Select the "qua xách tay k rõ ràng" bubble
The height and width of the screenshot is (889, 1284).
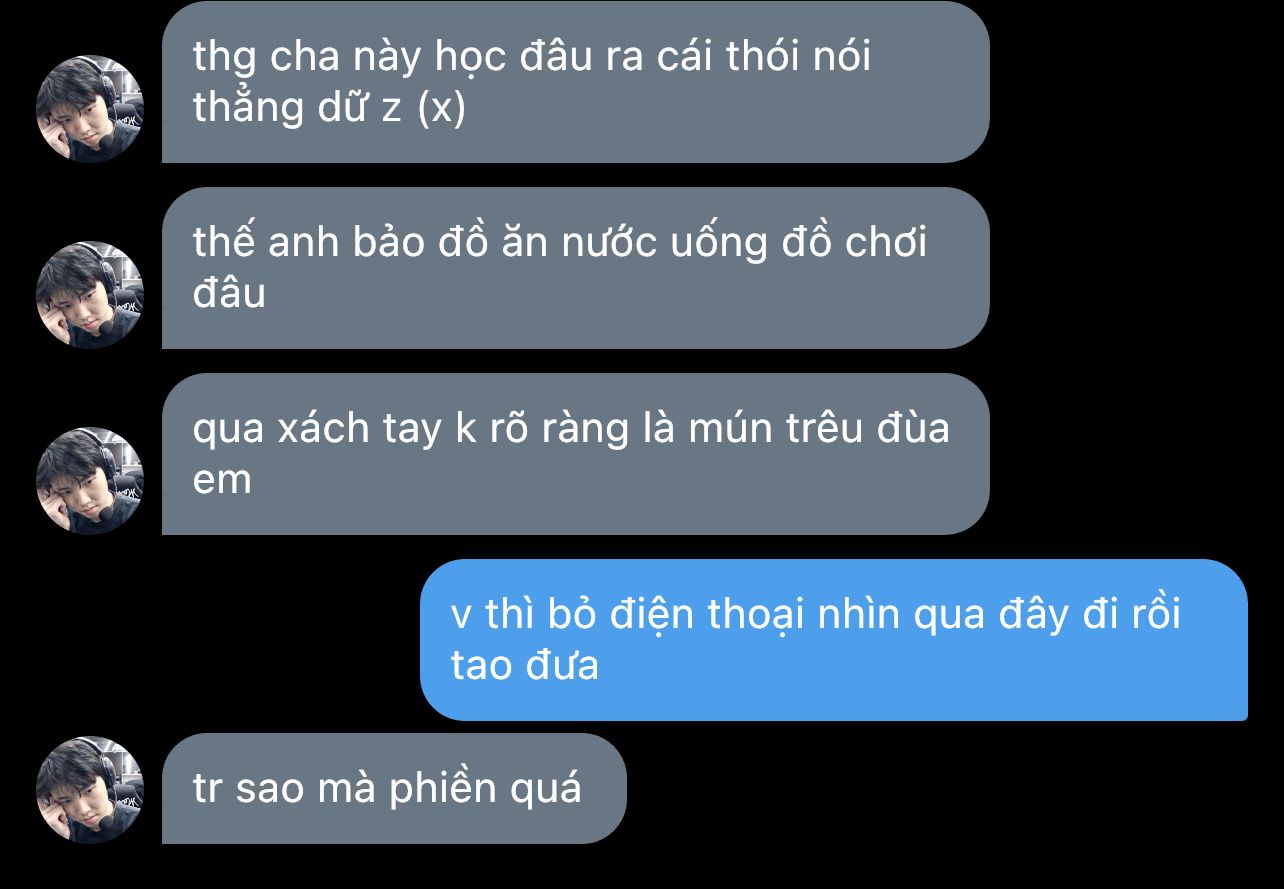point(575,454)
